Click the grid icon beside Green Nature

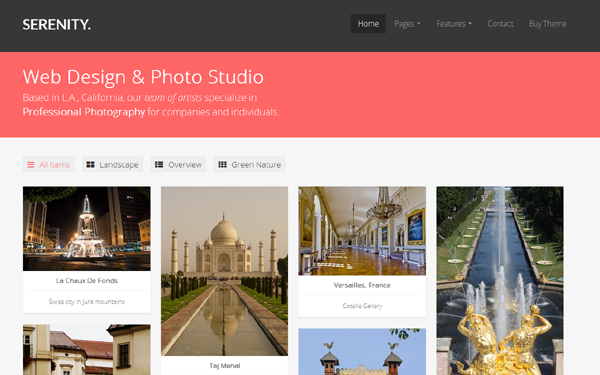222,165
